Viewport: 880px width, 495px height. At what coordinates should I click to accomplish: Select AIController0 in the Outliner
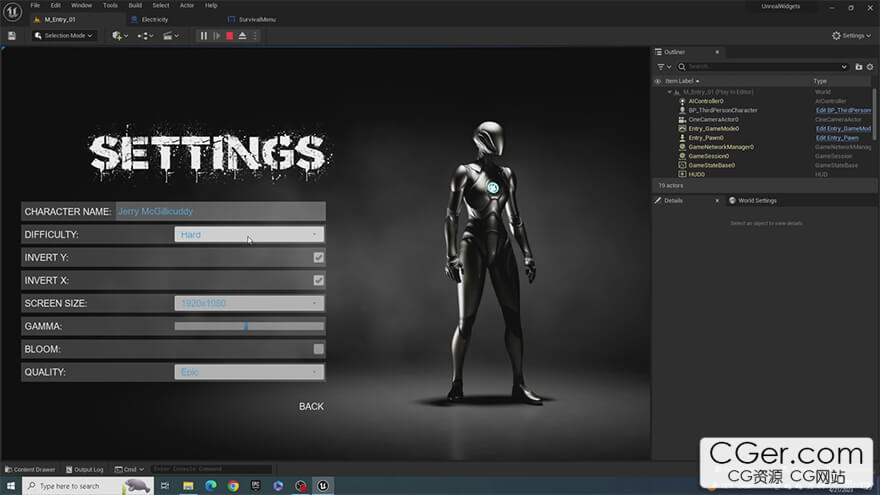click(x=705, y=101)
